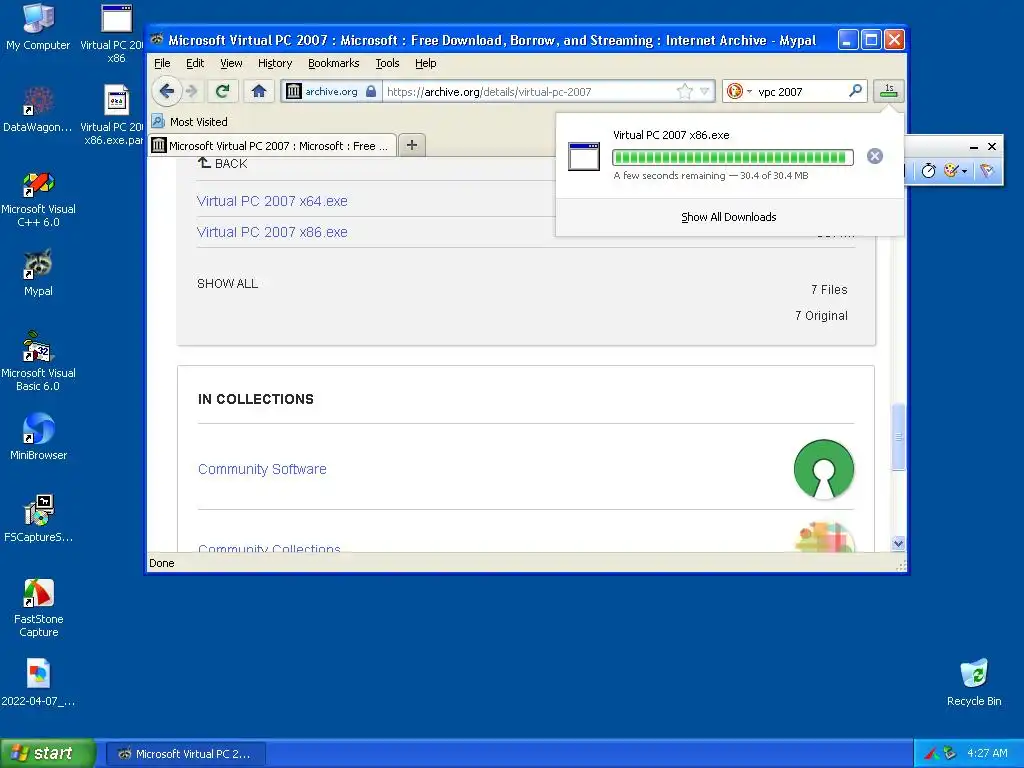
Task: Select Microsoft Visual C++ 6.0 shortcut
Action: coord(38,199)
